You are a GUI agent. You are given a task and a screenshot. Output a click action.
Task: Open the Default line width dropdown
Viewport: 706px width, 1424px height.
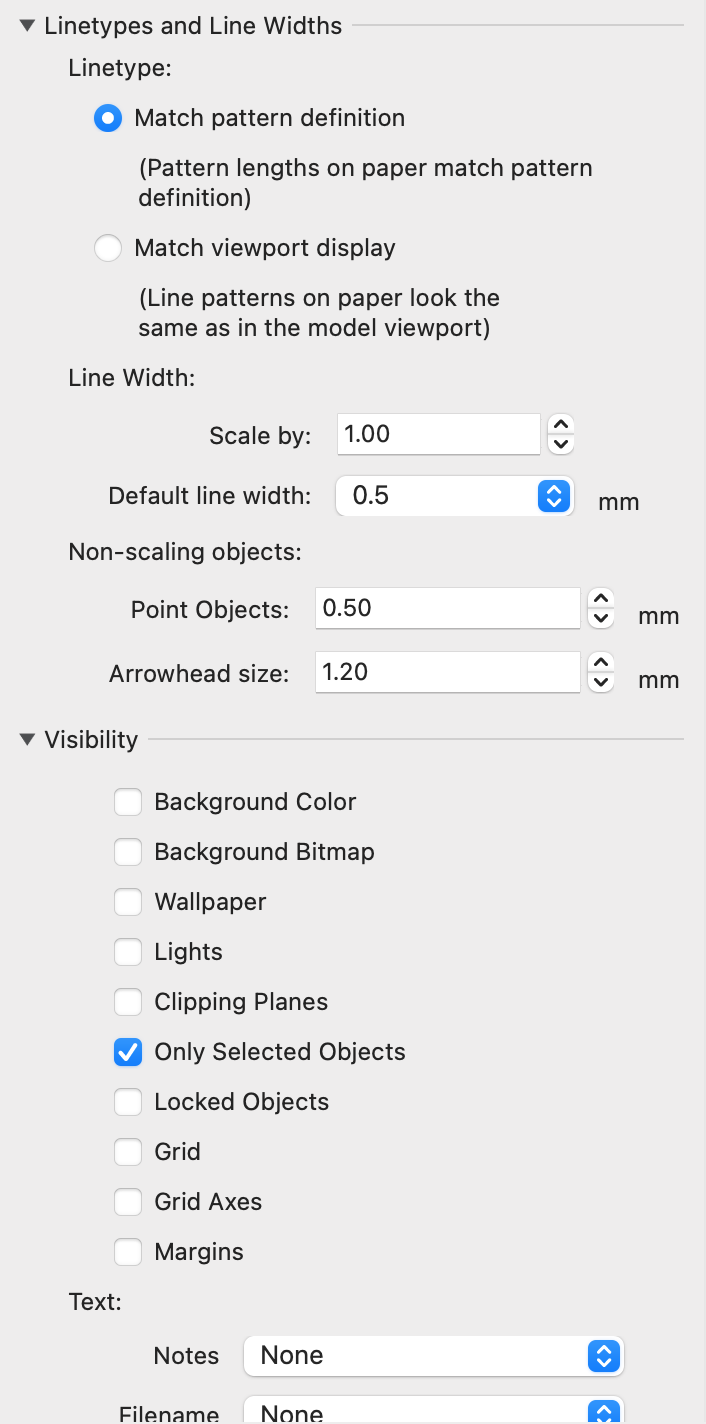(455, 496)
